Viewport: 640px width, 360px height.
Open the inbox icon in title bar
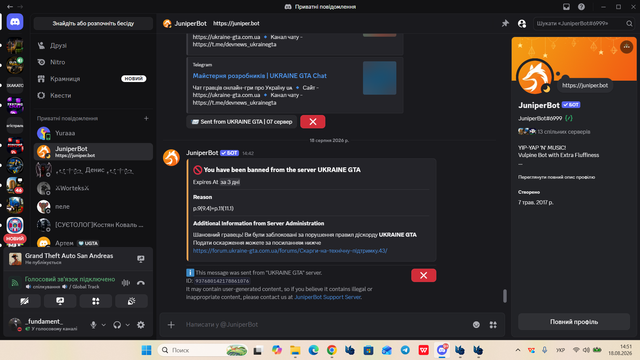pos(566,7)
